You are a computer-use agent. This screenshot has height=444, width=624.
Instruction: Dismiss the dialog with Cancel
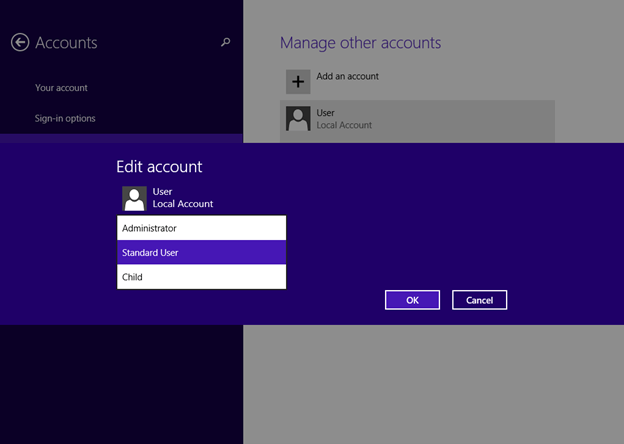480,300
